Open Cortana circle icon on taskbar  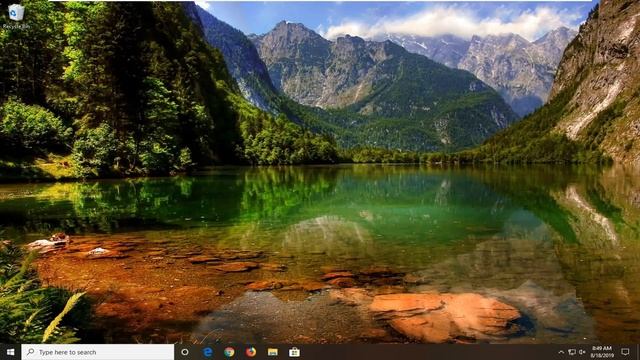[x=185, y=352]
